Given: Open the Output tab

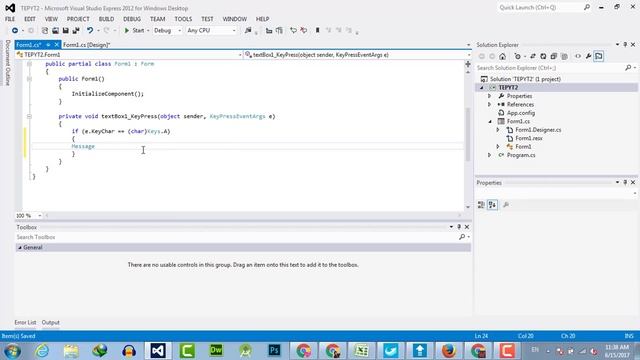Looking at the screenshot, I should [x=51, y=322].
